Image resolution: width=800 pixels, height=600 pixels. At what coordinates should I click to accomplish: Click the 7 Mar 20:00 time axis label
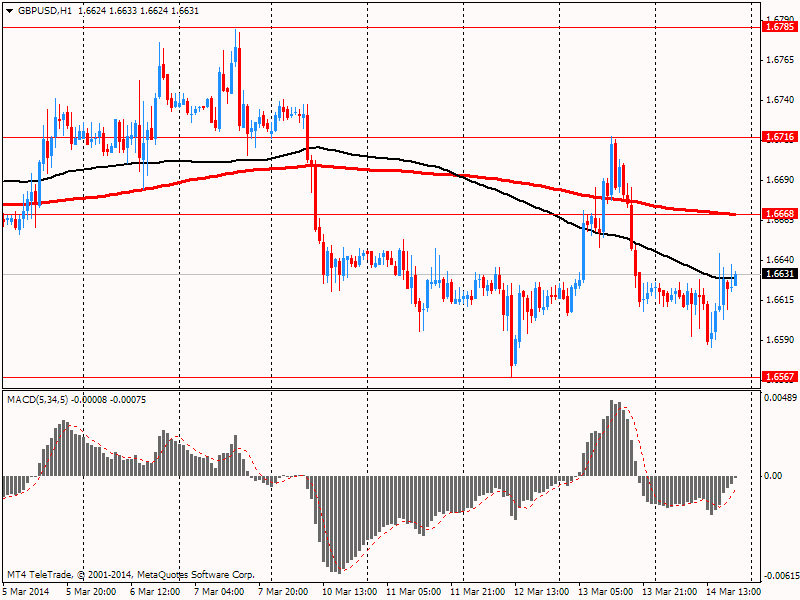coord(284,591)
